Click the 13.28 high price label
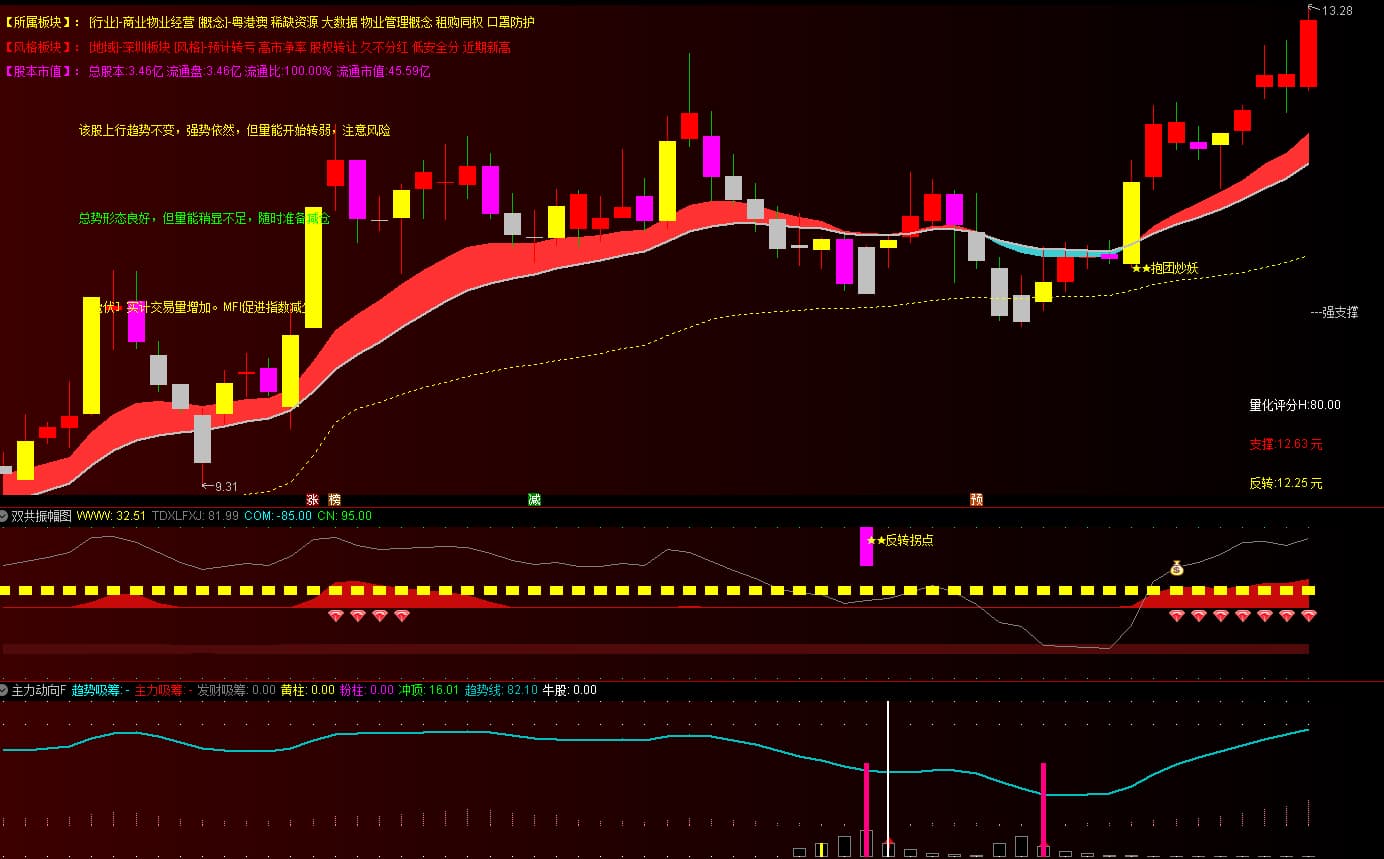The image size is (1384, 859). 1336,11
